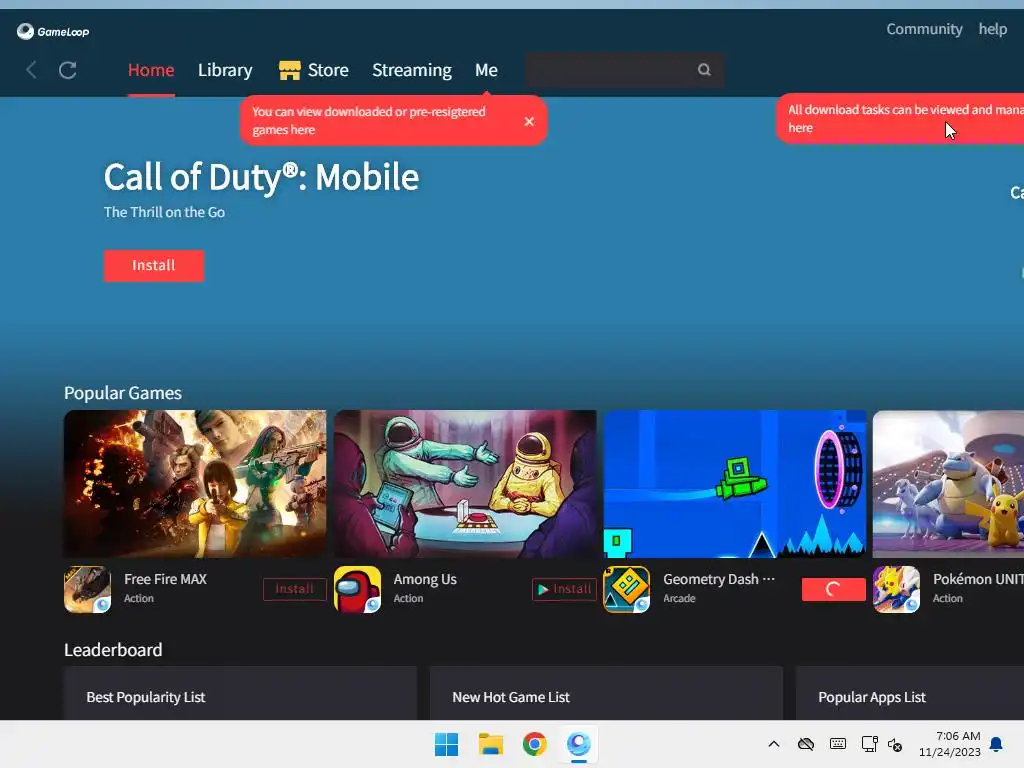
Task: Open the Pokémon UNITE banner image
Action: click(x=948, y=484)
